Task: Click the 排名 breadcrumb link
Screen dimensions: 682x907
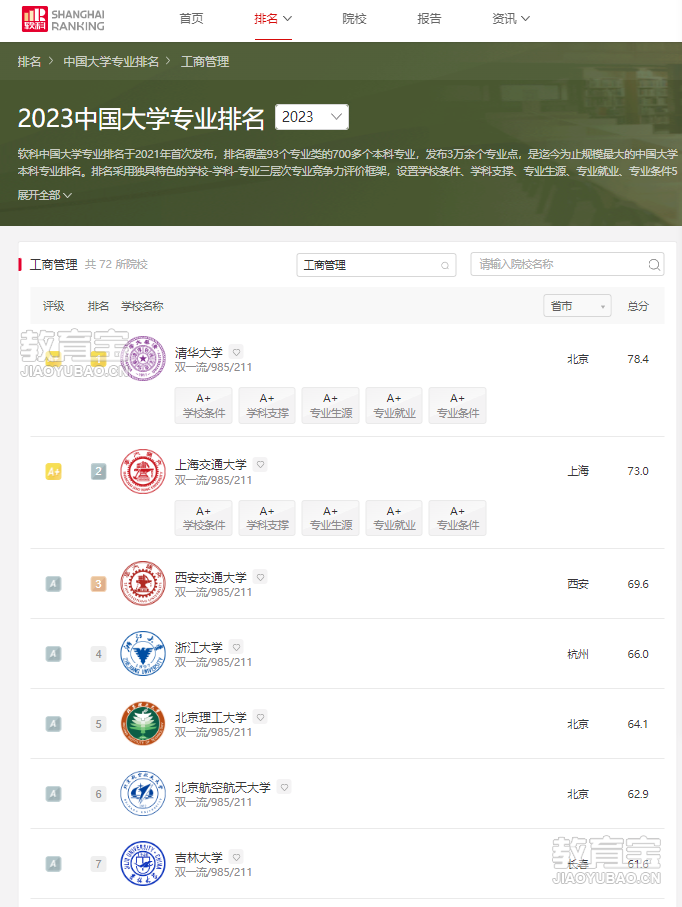Action: tap(29, 61)
